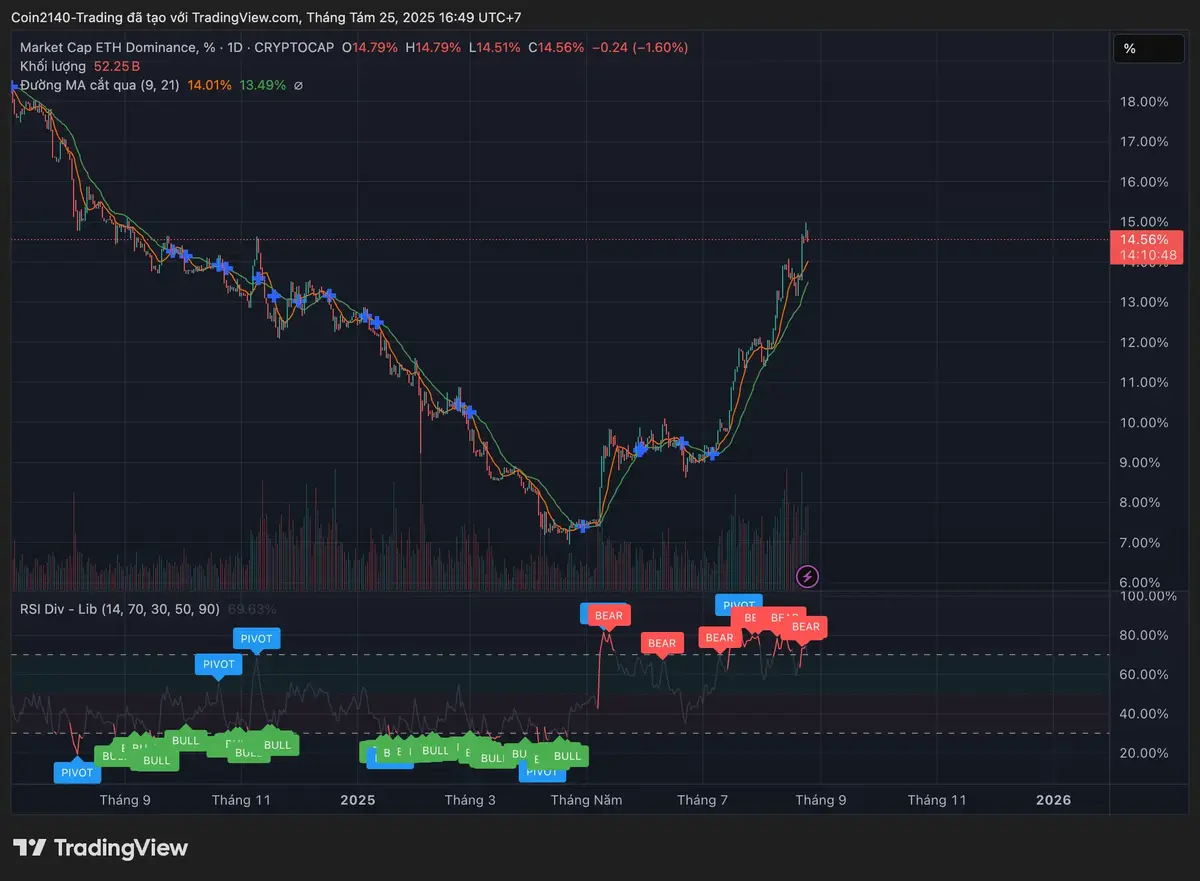The height and width of the screenshot is (881, 1200).
Task: Select the rightmost BEAR label in the RSI pane
Action: click(x=805, y=627)
